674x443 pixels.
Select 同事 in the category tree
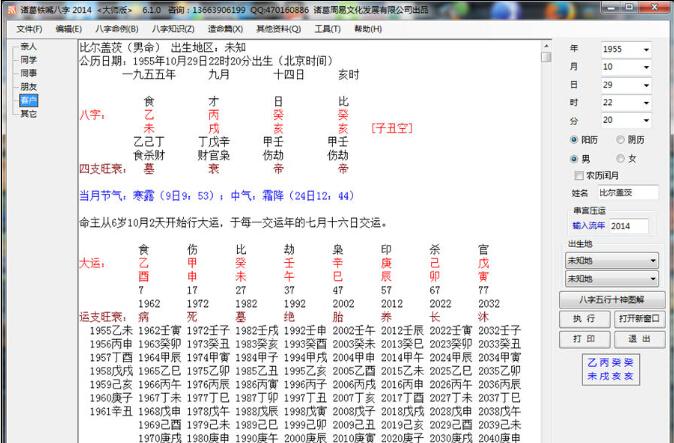tap(28, 73)
